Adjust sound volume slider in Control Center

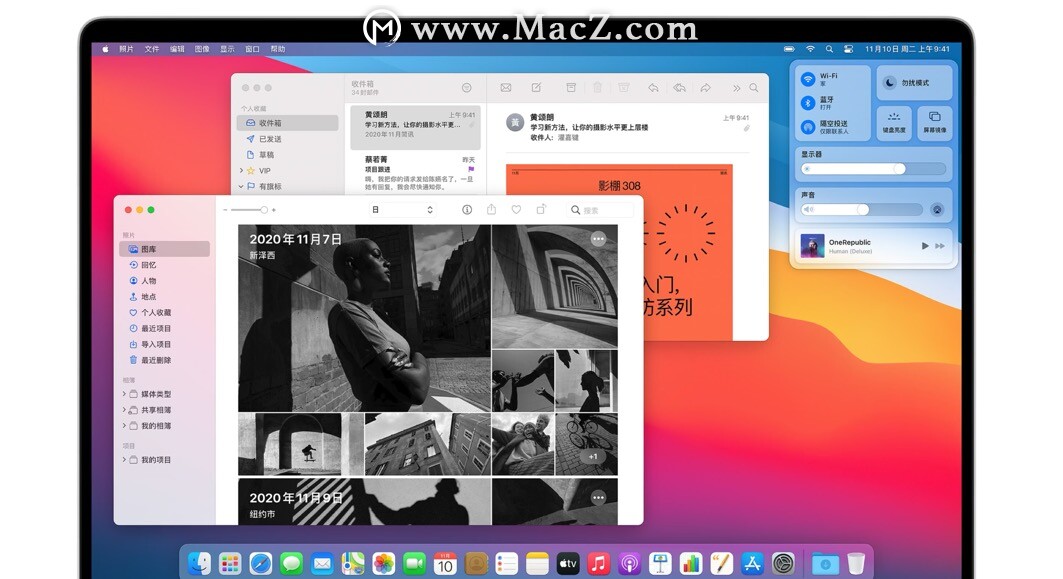coord(862,209)
